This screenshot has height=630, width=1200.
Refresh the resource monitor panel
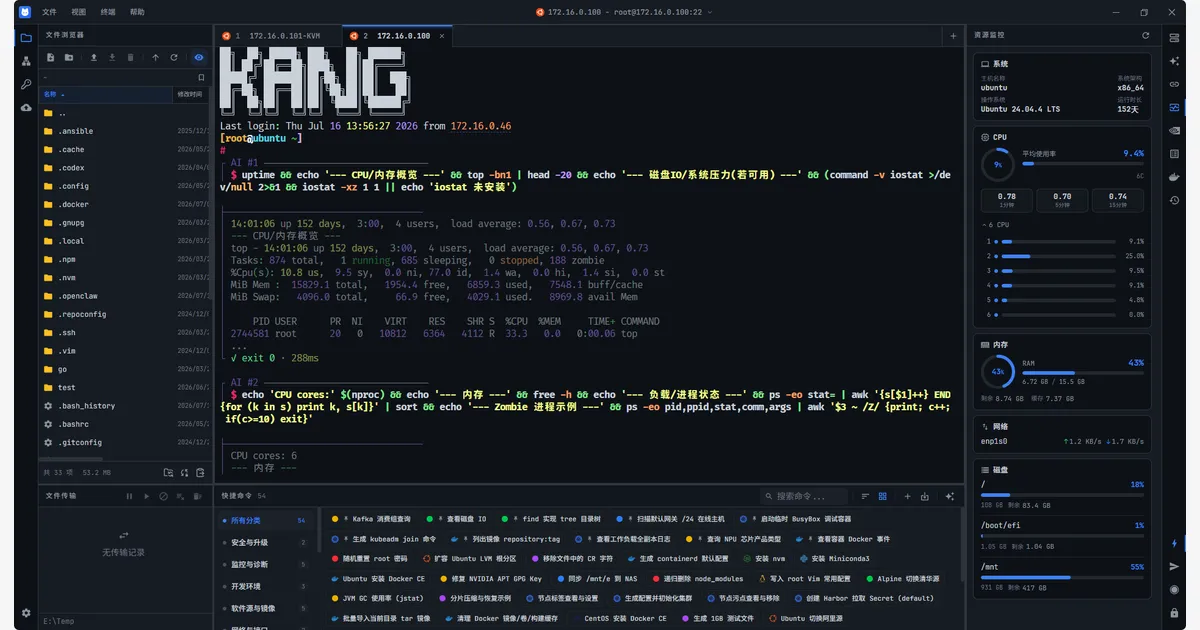tap(1146, 35)
